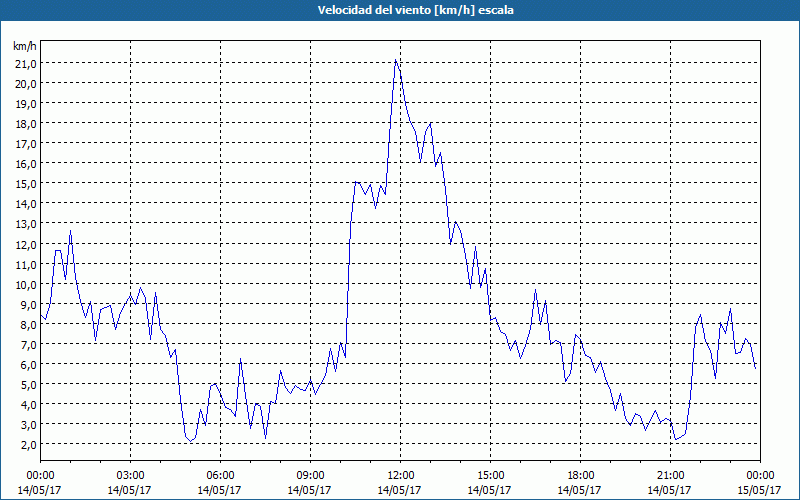Click the wind speed peak near 12:00

[x=395, y=60]
